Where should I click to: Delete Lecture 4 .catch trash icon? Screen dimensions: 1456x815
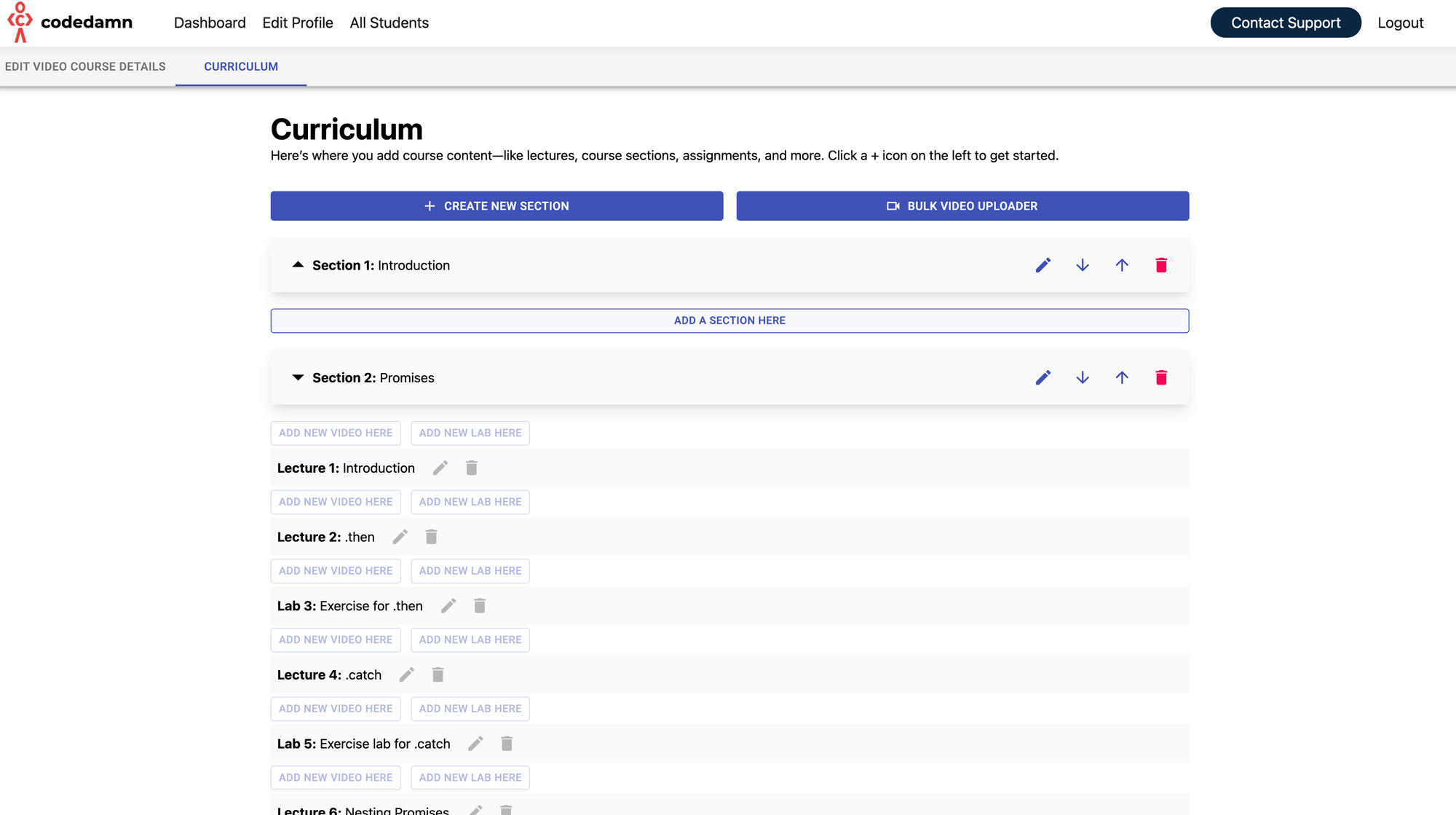(438, 674)
